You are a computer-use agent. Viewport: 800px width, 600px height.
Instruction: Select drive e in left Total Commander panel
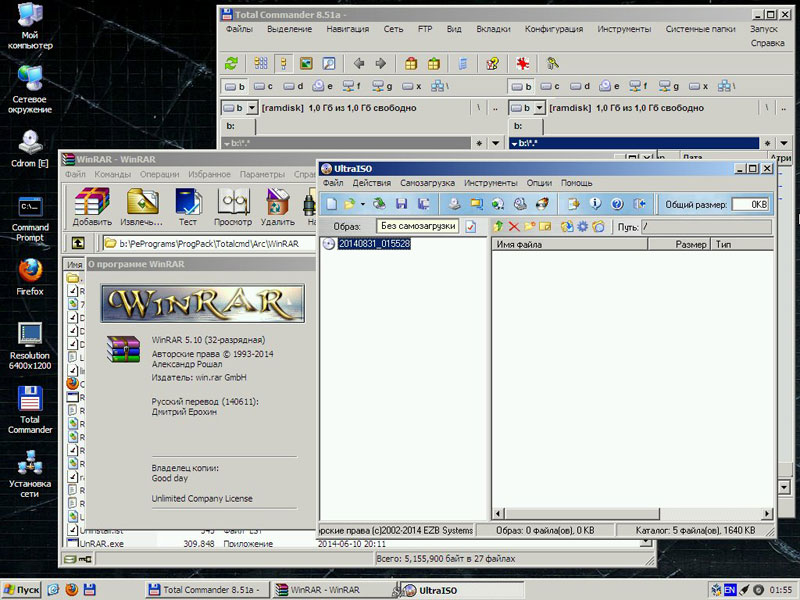tap(322, 86)
